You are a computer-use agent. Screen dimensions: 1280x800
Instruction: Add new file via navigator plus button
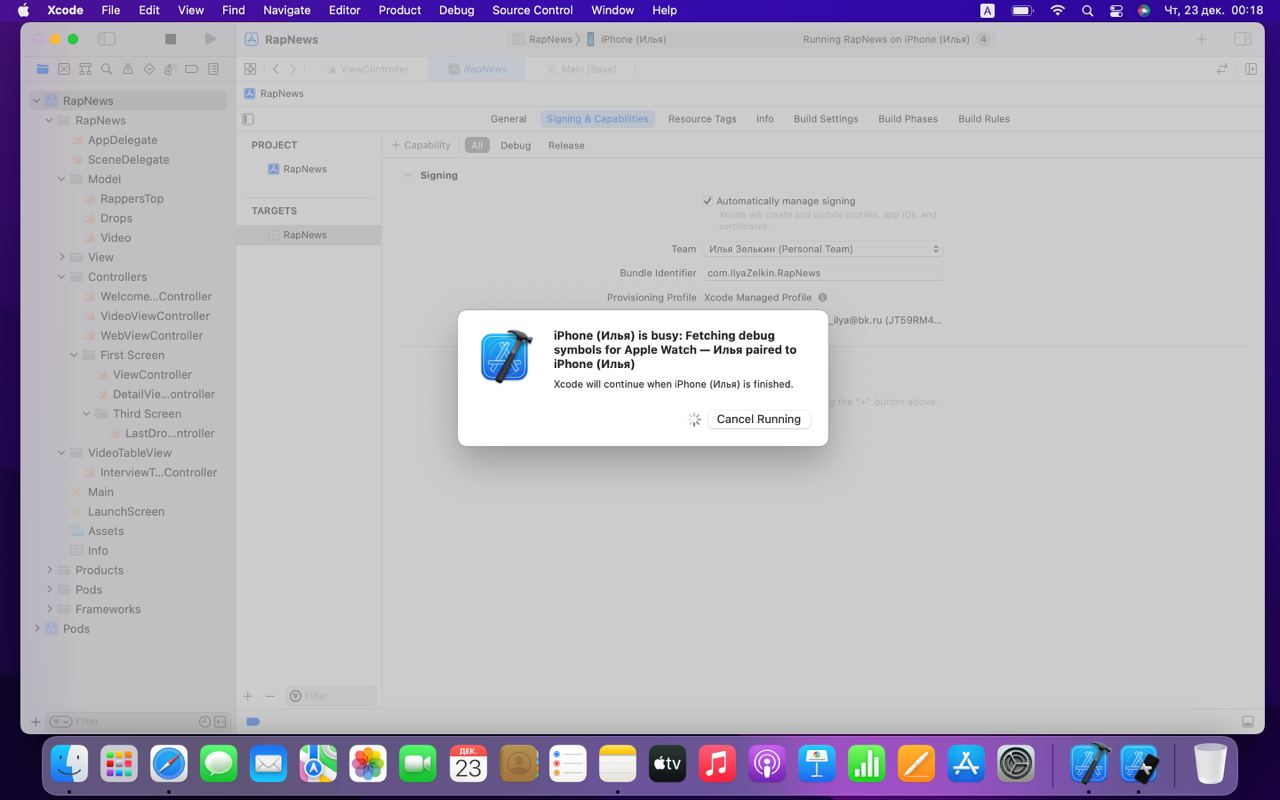(x=36, y=722)
